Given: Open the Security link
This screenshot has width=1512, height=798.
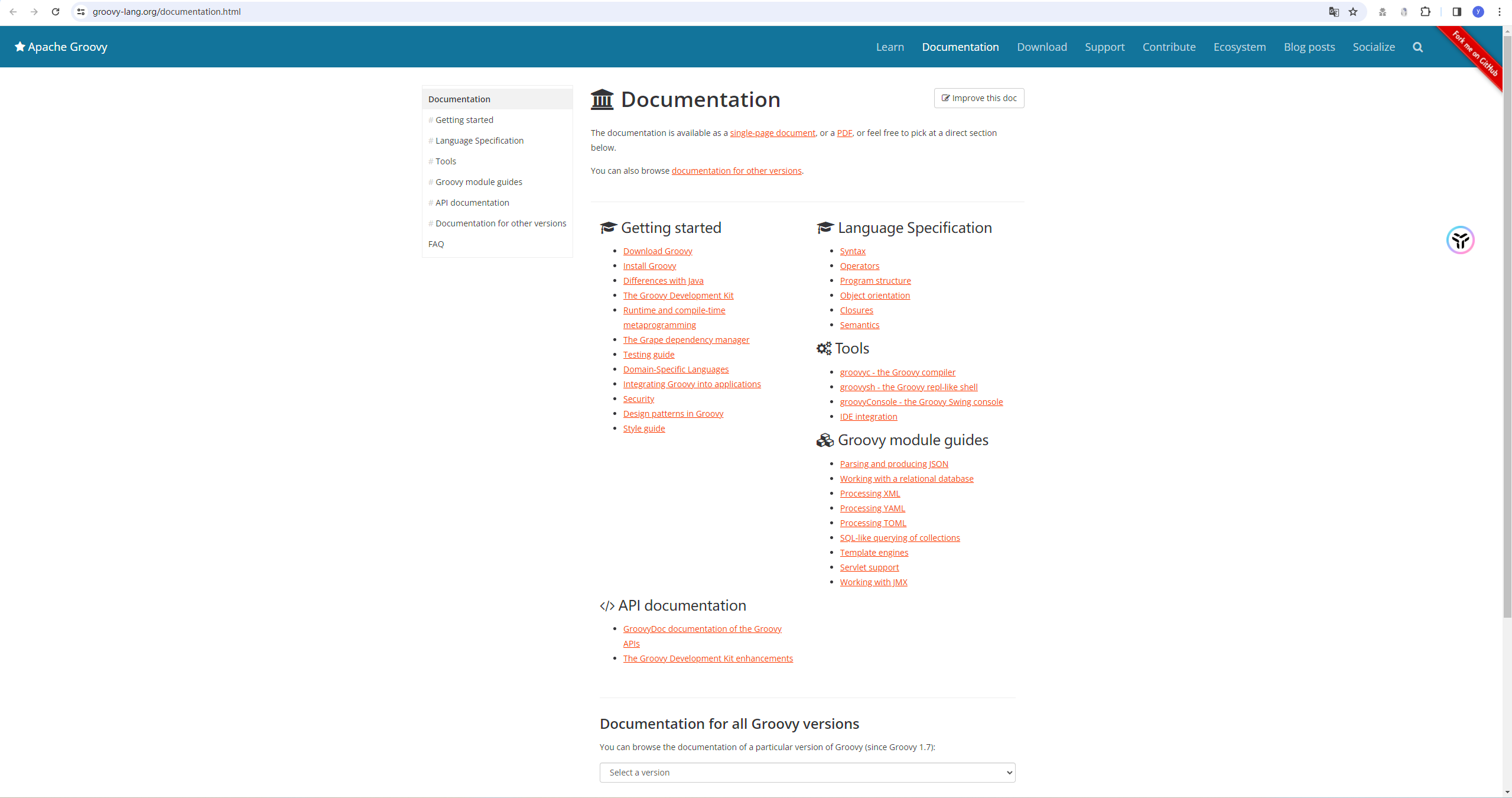Looking at the screenshot, I should (638, 399).
